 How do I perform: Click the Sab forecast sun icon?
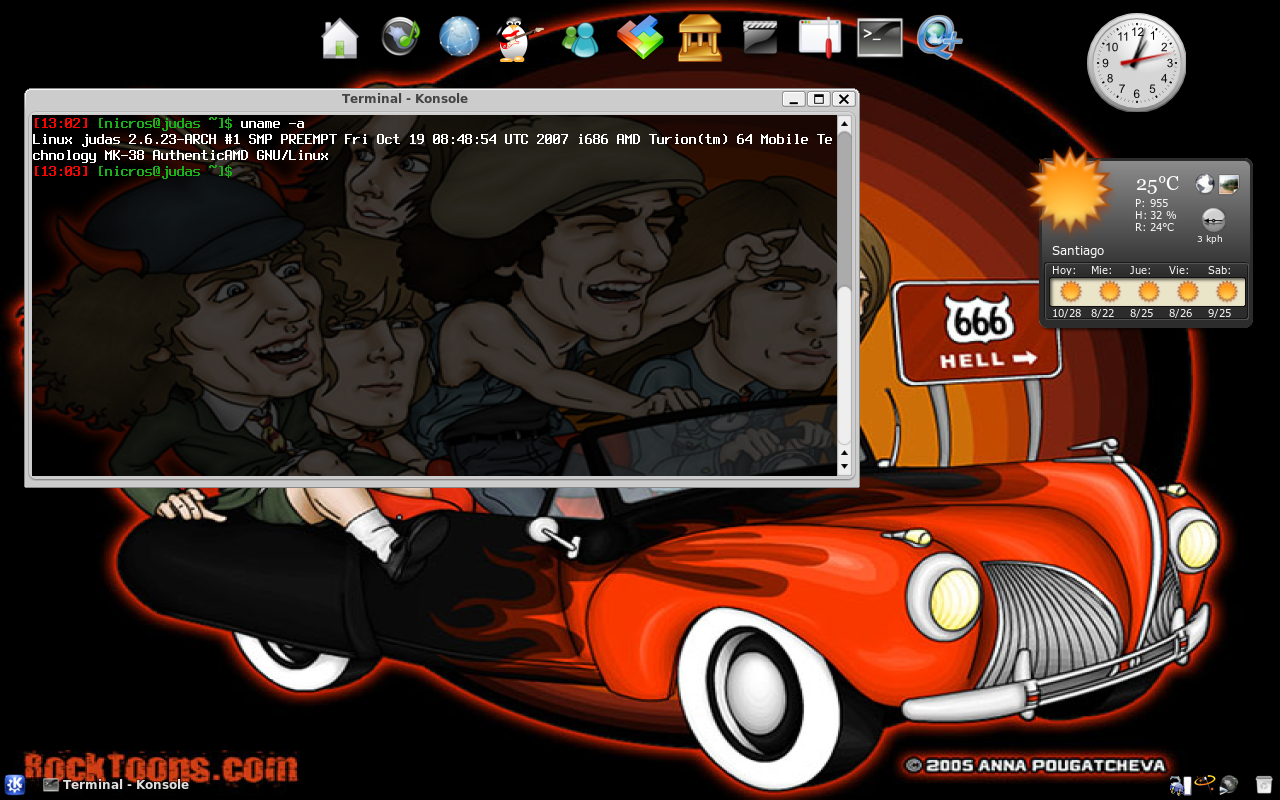[x=1225, y=291]
